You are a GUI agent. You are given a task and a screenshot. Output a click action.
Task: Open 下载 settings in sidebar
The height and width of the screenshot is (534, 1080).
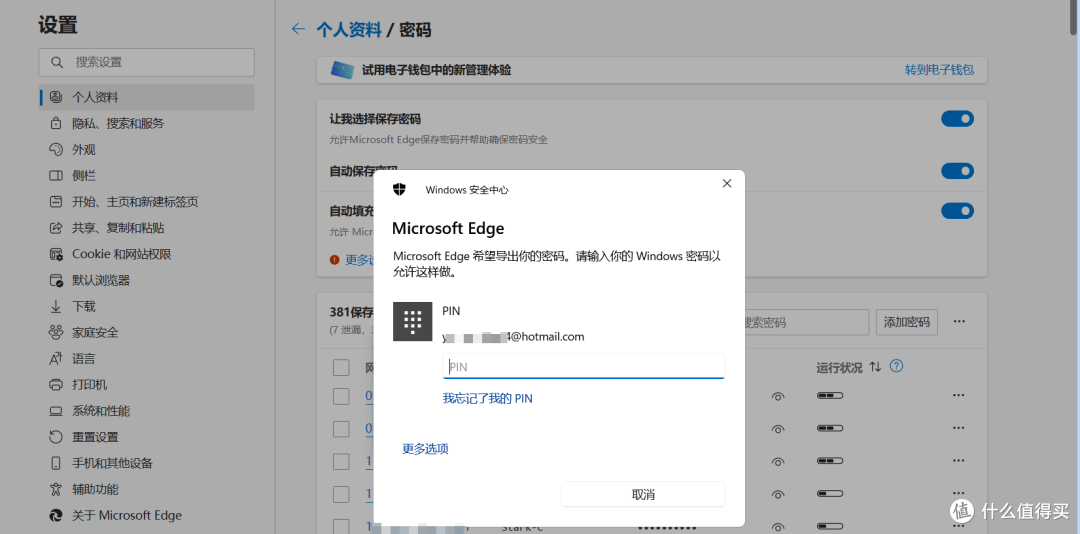point(147,307)
